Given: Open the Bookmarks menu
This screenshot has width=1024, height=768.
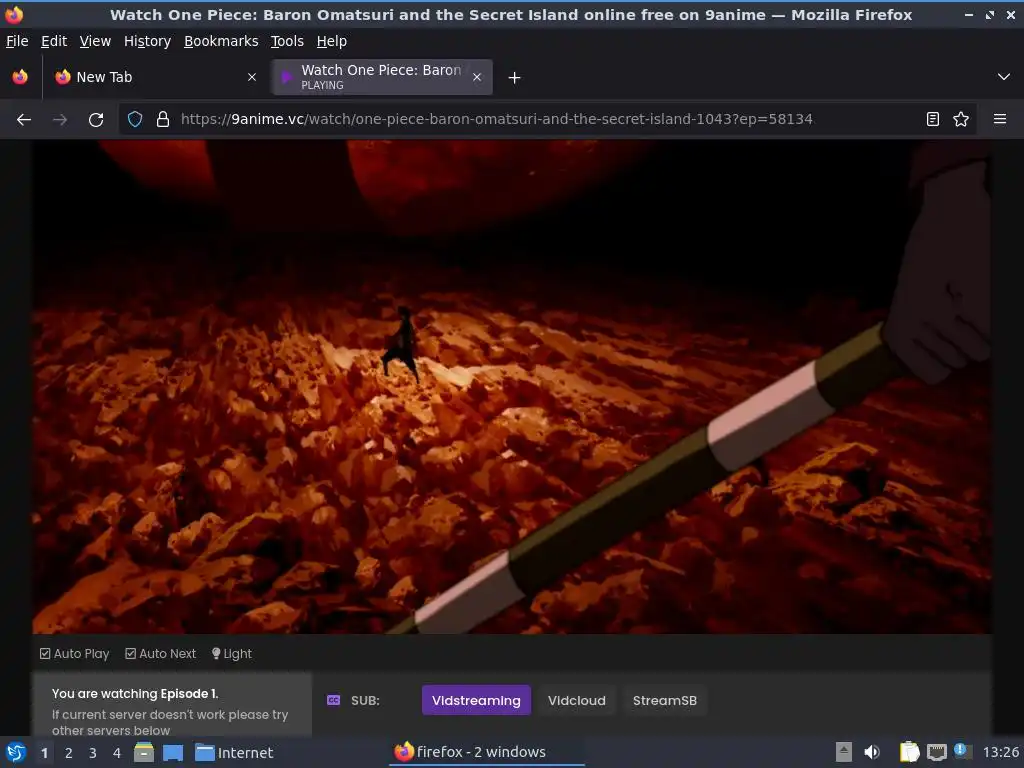Looking at the screenshot, I should click(x=221, y=41).
